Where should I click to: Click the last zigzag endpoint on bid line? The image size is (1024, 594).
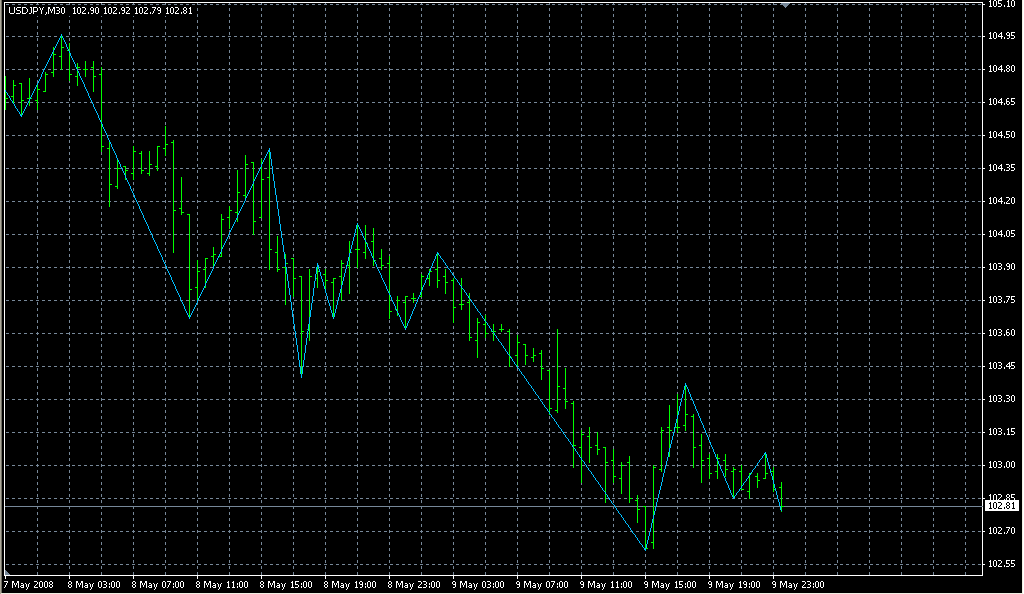point(781,509)
